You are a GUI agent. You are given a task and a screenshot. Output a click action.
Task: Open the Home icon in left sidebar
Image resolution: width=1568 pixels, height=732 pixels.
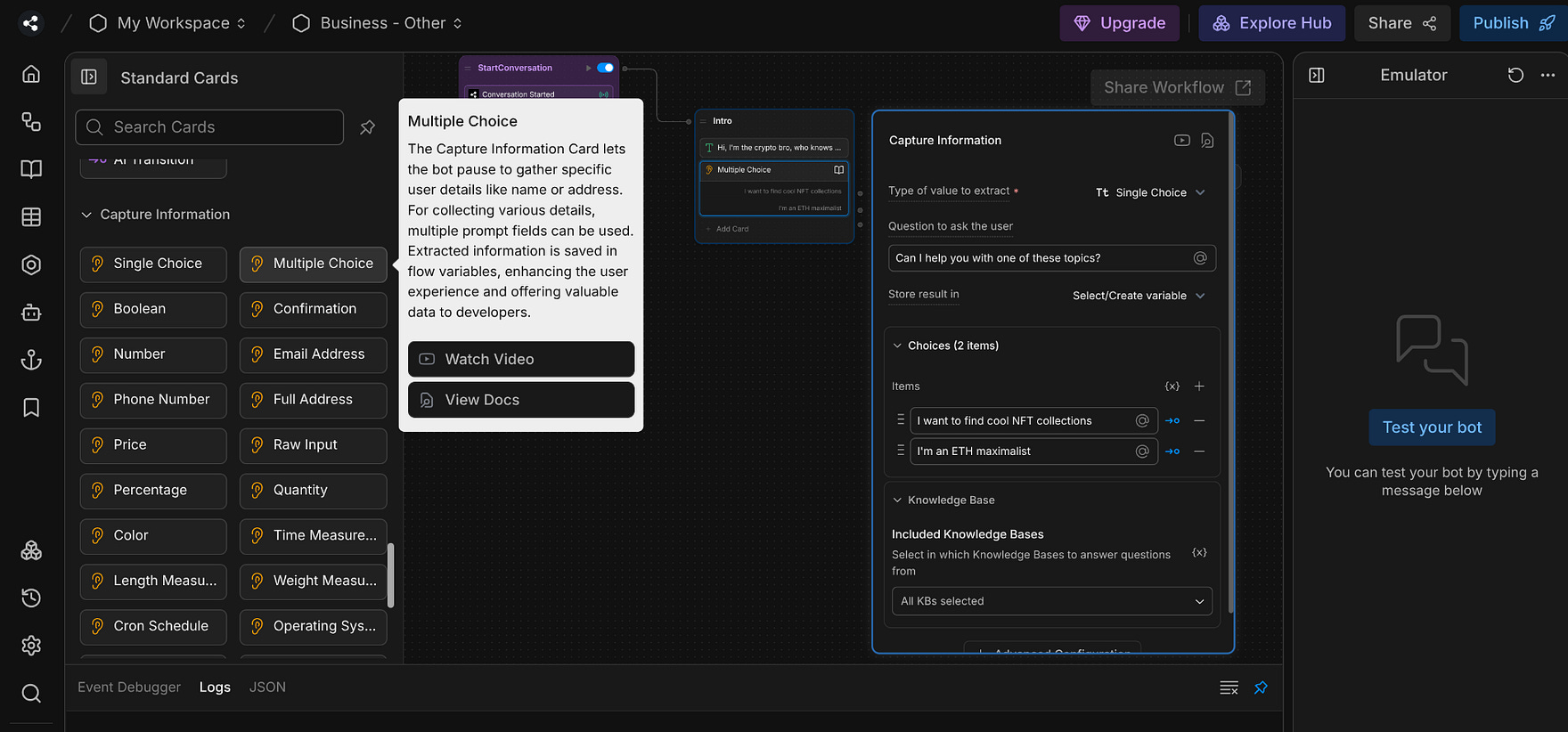pos(31,74)
